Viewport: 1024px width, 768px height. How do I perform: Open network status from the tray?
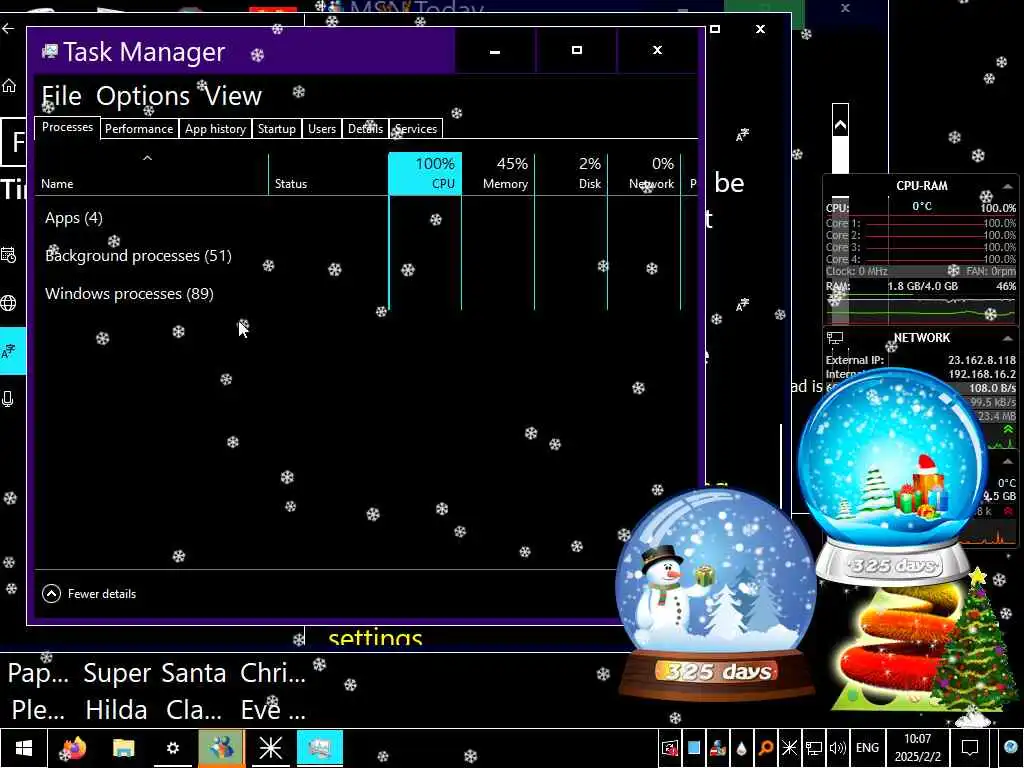814,748
